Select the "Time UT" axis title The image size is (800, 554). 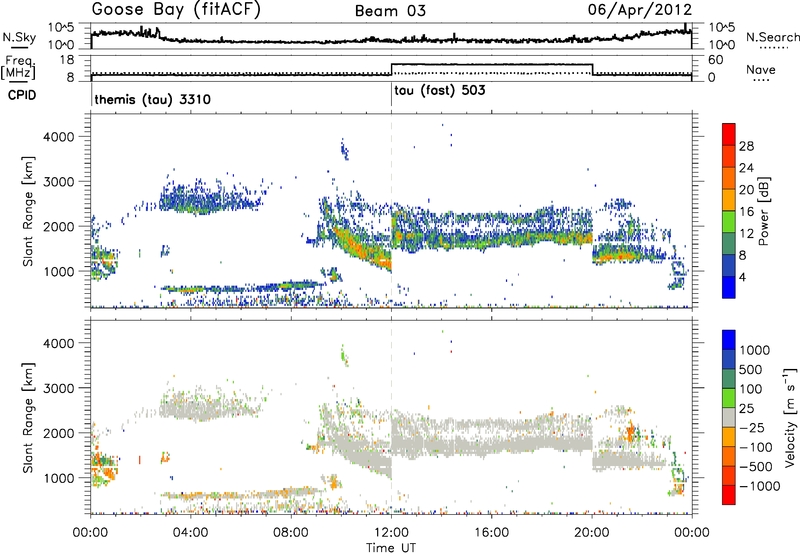391,548
